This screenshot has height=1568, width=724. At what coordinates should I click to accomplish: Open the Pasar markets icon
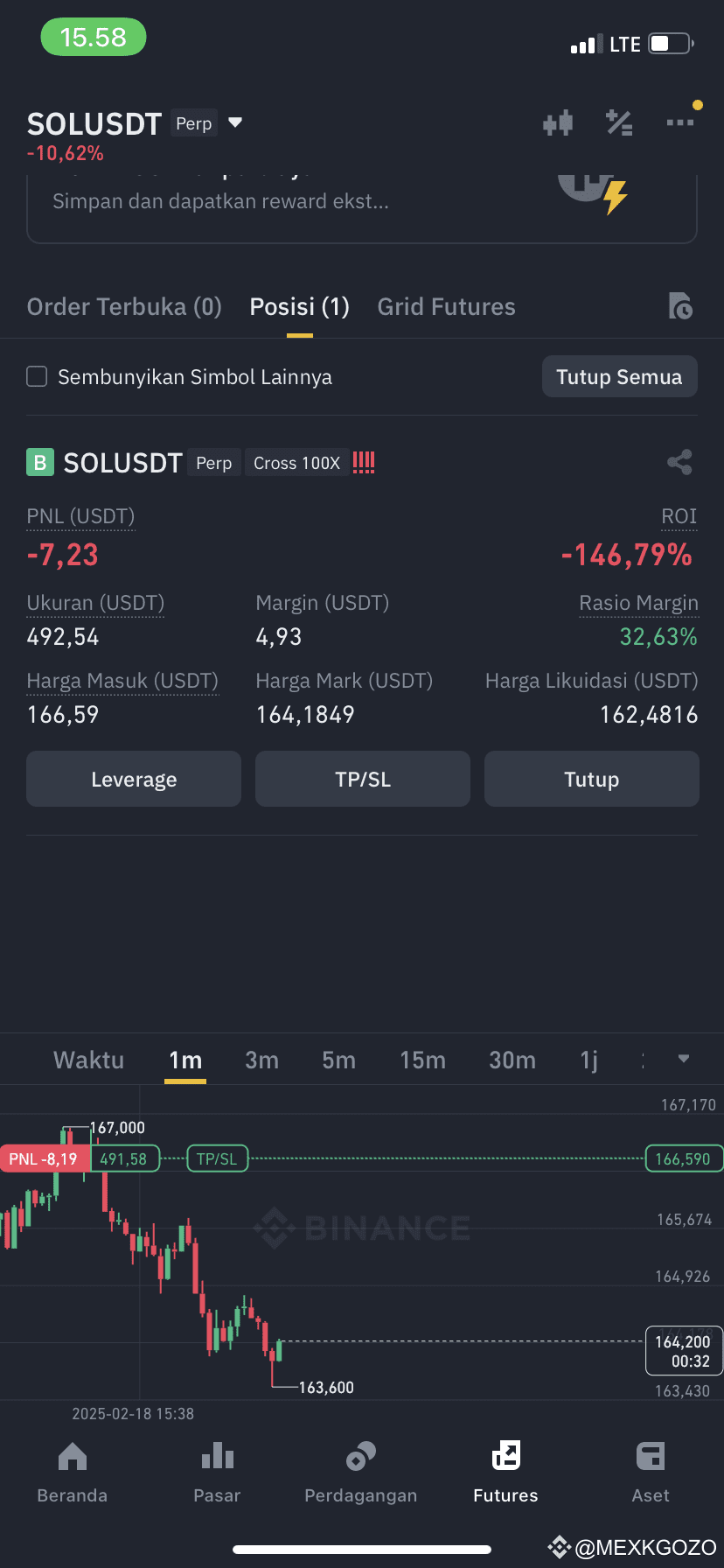pyautogui.click(x=217, y=1456)
